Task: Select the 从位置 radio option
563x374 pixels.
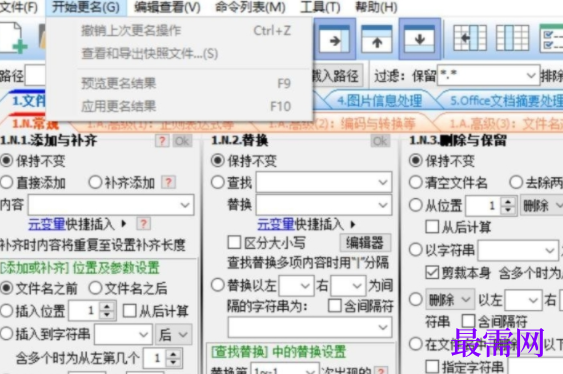Action: tap(415, 205)
